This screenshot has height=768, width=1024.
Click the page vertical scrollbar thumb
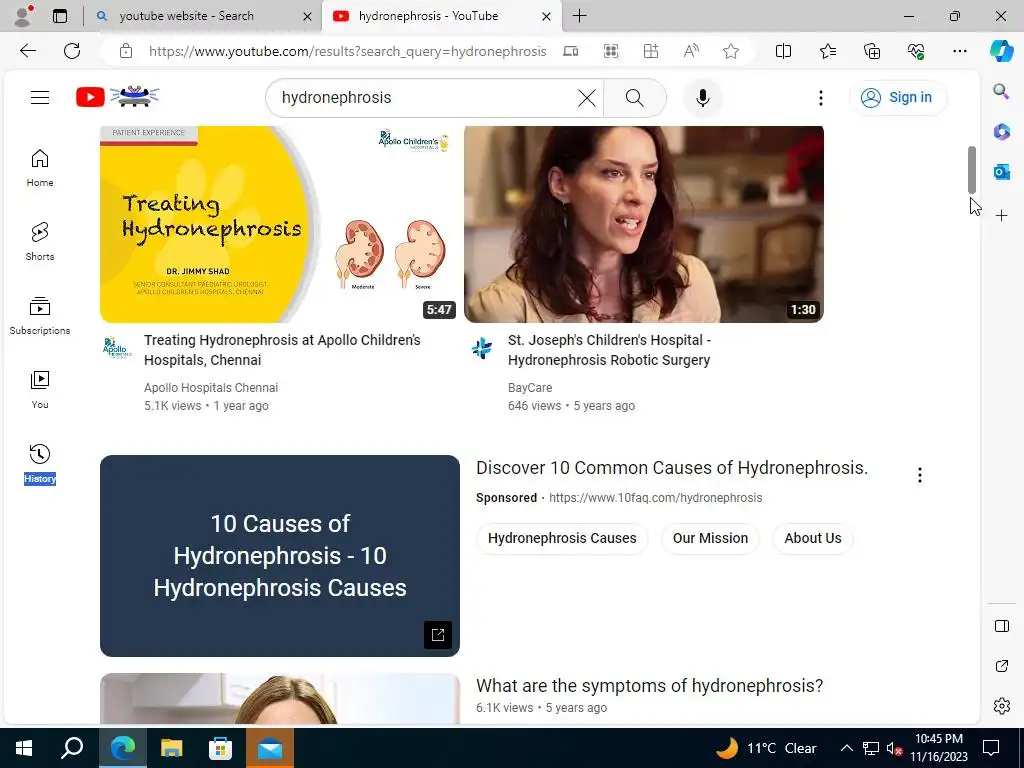point(972,170)
